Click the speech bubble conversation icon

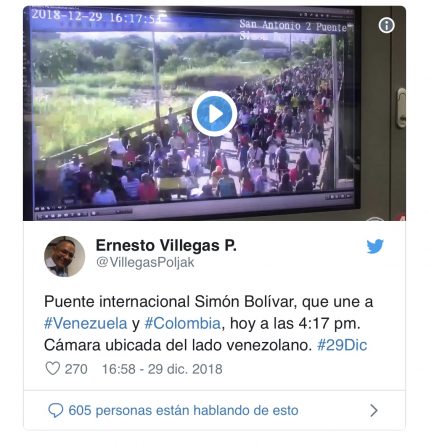point(55,410)
